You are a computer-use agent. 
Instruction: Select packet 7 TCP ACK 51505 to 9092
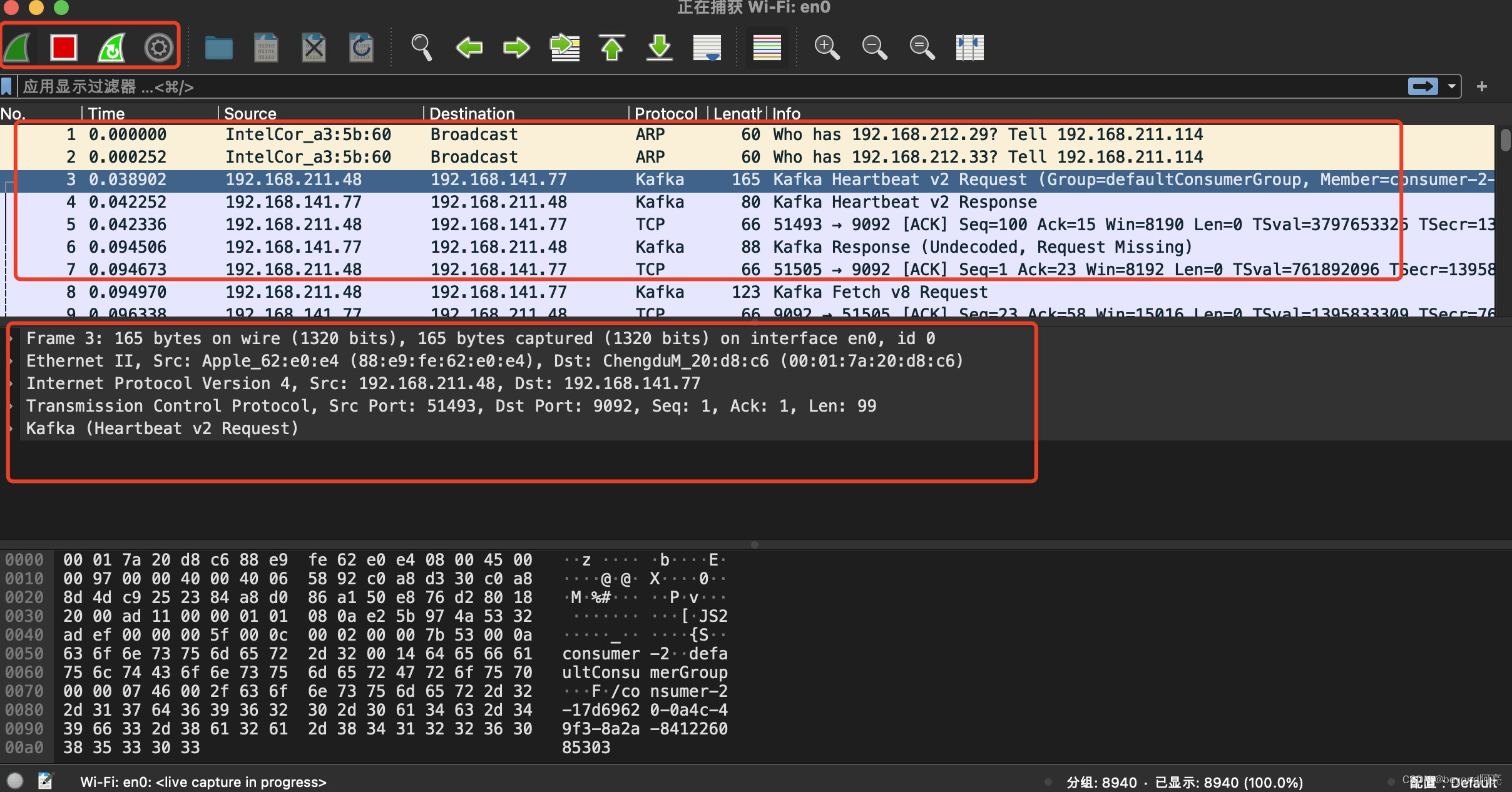pos(747,270)
